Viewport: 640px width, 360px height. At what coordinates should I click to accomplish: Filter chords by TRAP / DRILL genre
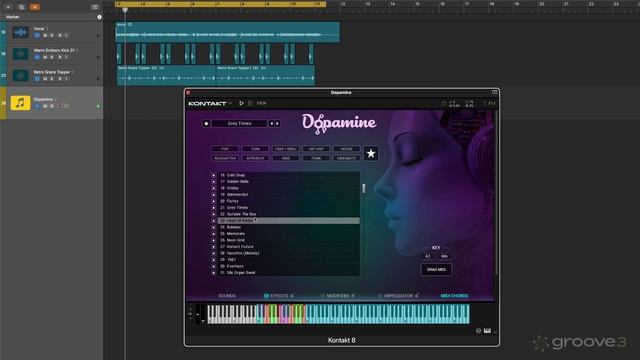click(x=286, y=149)
